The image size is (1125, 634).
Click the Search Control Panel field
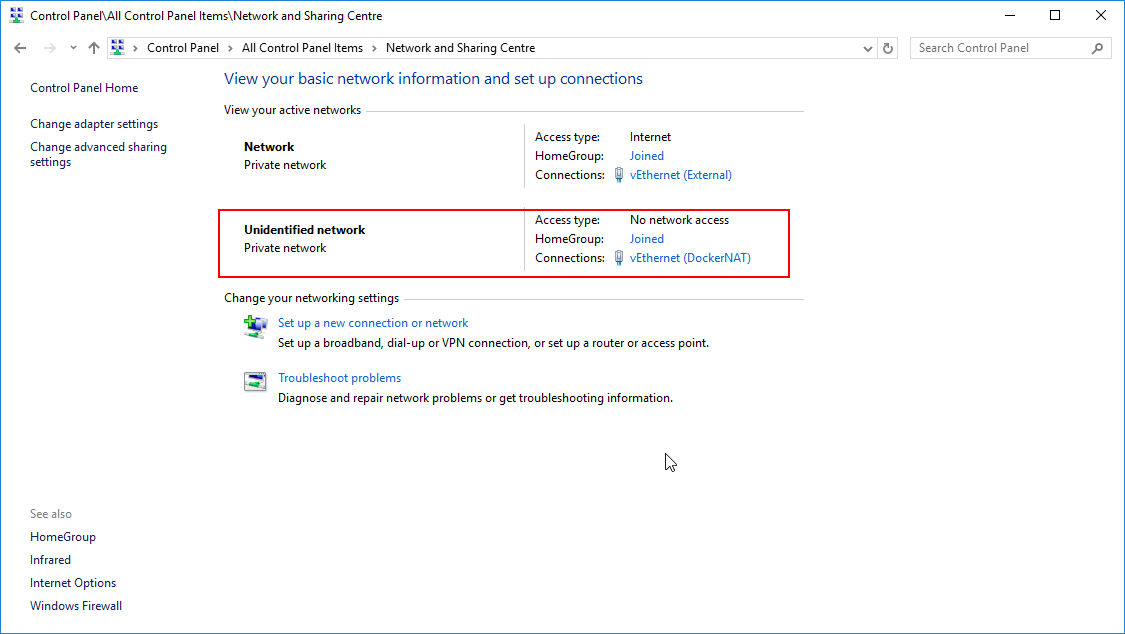1000,48
